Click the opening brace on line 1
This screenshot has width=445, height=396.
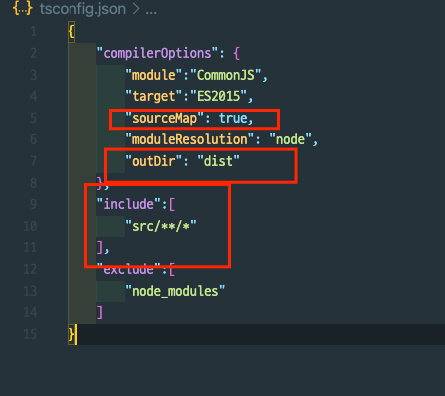(x=71, y=32)
